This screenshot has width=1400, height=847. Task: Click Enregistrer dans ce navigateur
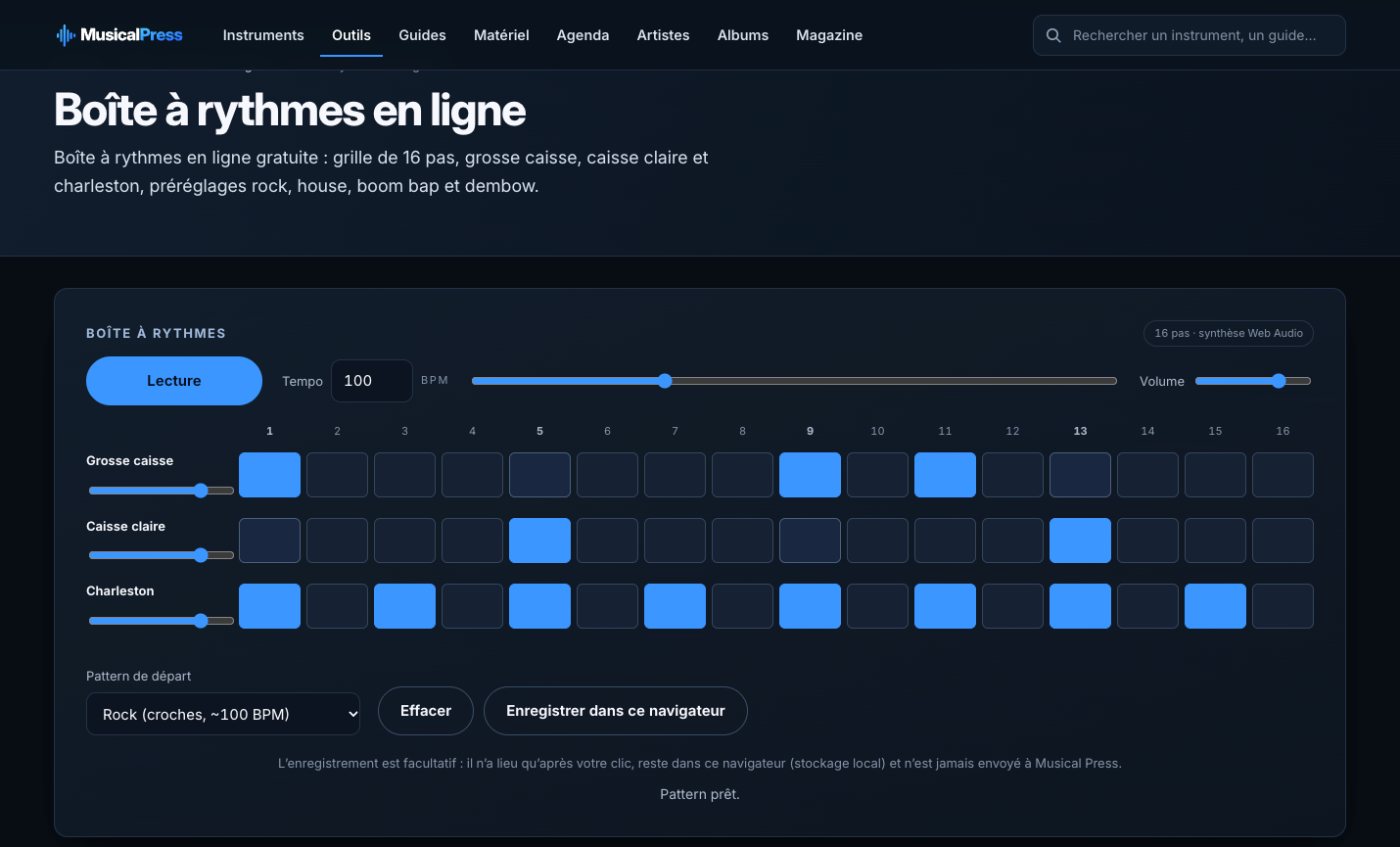615,711
